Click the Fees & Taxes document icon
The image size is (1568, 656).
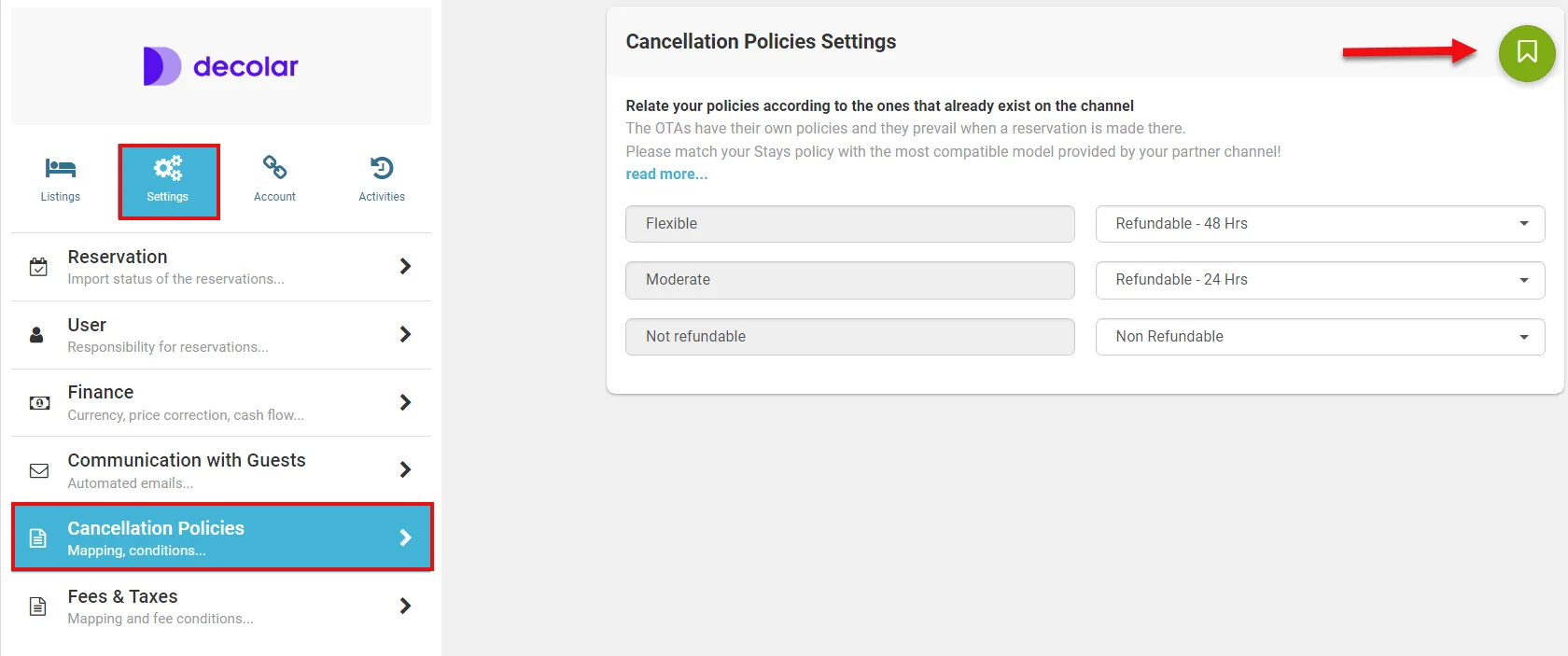point(38,607)
